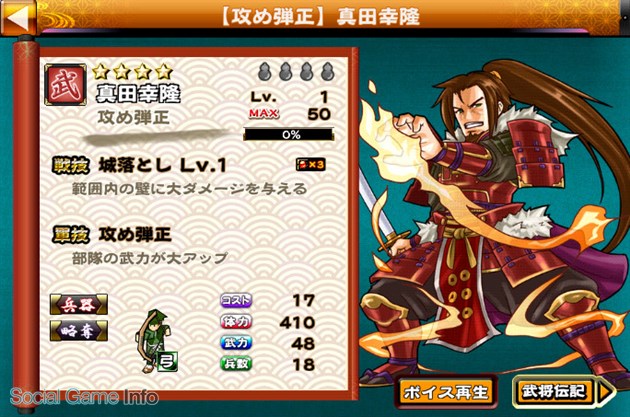Tap the red 武 type emblem
Viewport: 630px width, 417px height.
click(x=65, y=84)
